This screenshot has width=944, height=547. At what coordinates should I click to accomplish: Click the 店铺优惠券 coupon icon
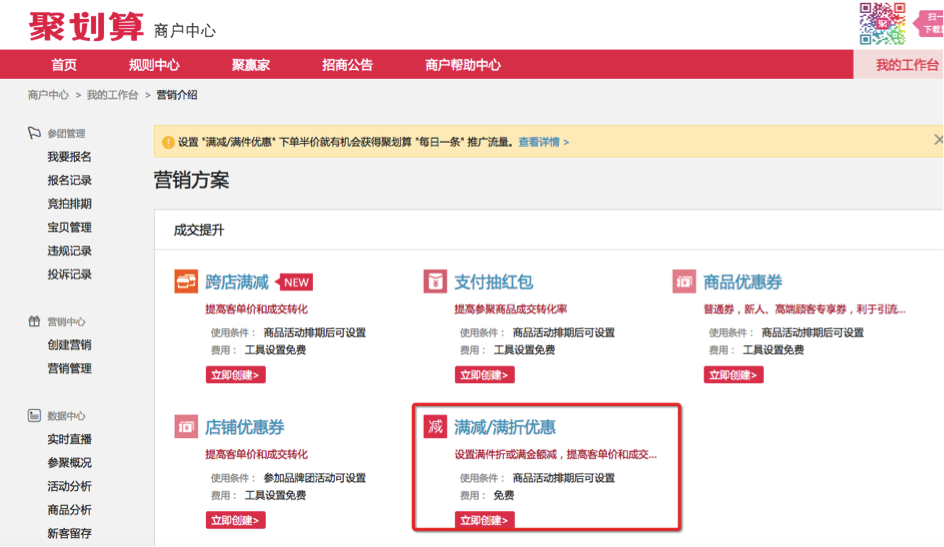(x=186, y=427)
